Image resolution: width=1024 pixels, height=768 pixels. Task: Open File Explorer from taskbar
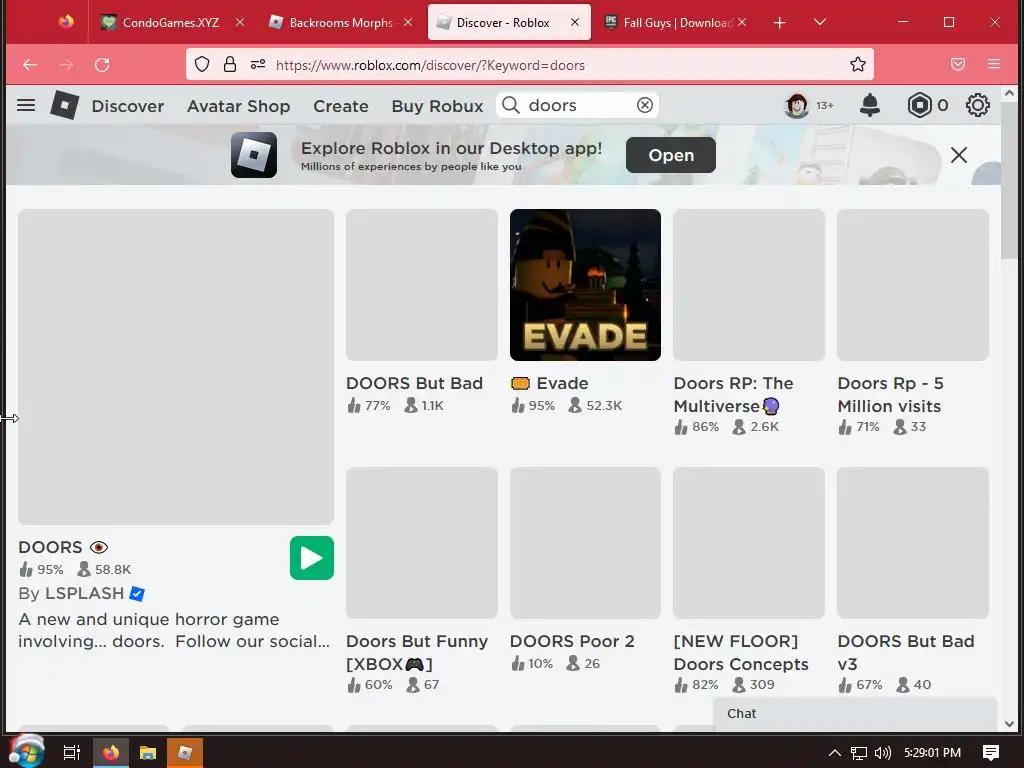[148, 753]
